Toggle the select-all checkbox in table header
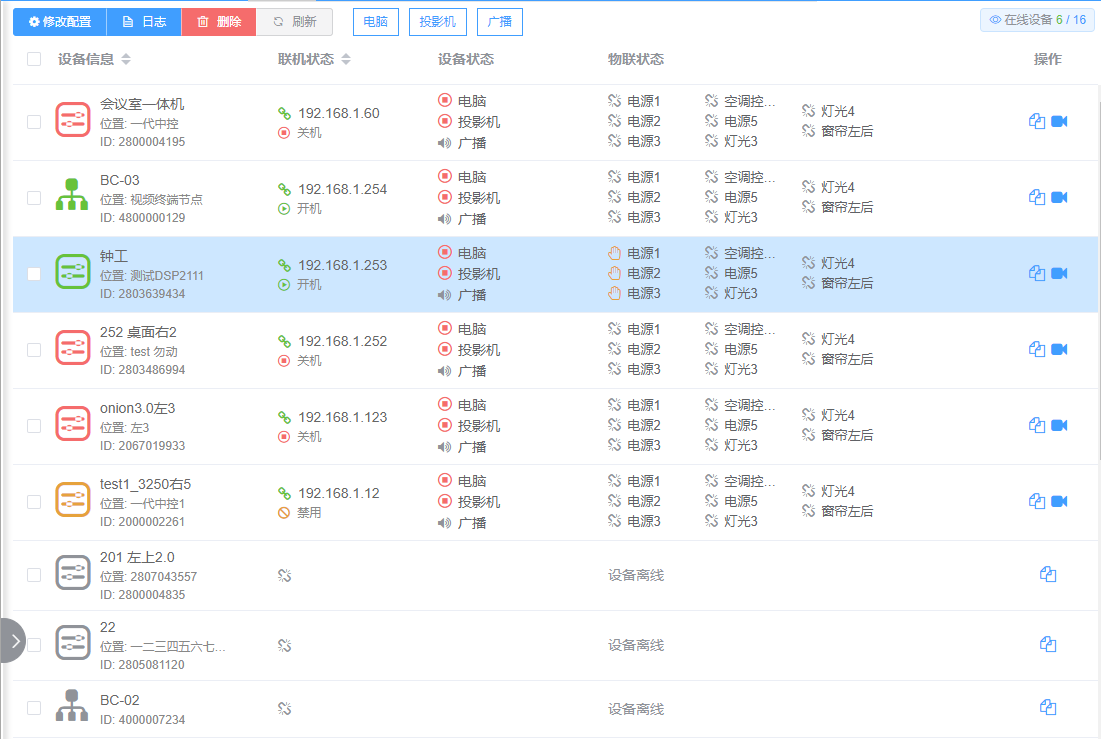The width and height of the screenshot is (1101, 739). click(34, 59)
